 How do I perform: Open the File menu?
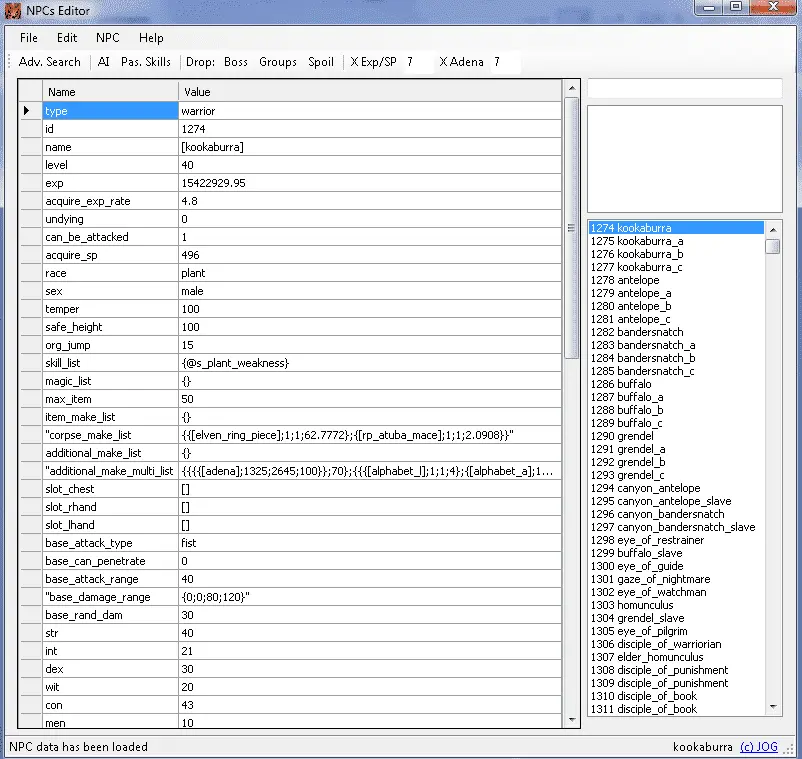click(29, 38)
